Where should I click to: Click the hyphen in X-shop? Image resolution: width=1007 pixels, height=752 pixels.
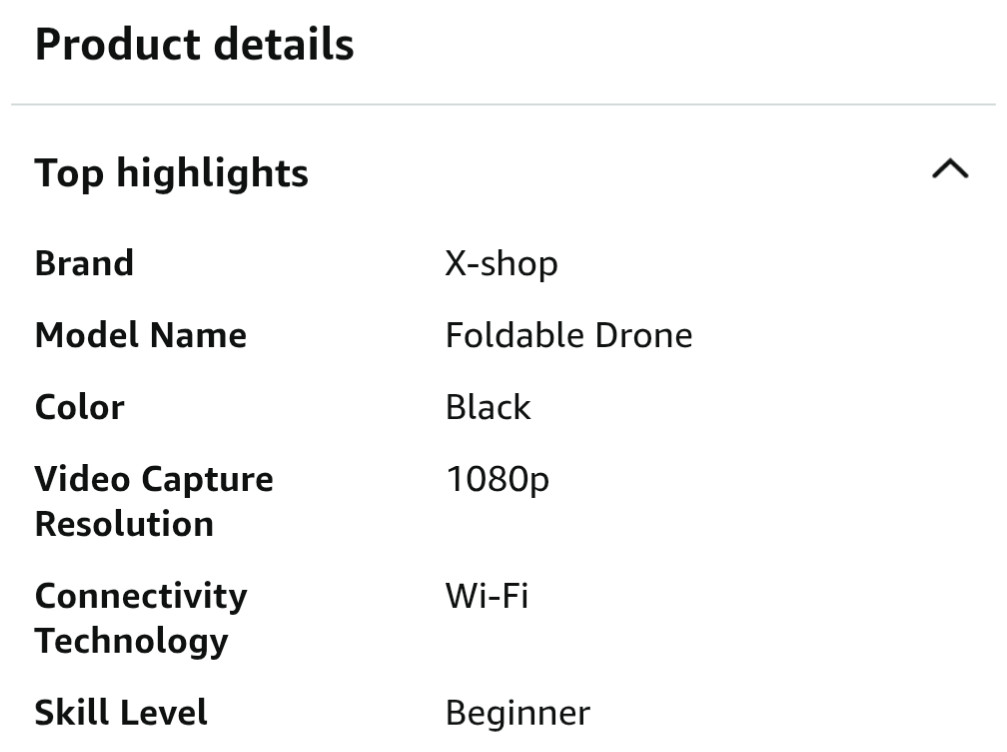coord(473,265)
